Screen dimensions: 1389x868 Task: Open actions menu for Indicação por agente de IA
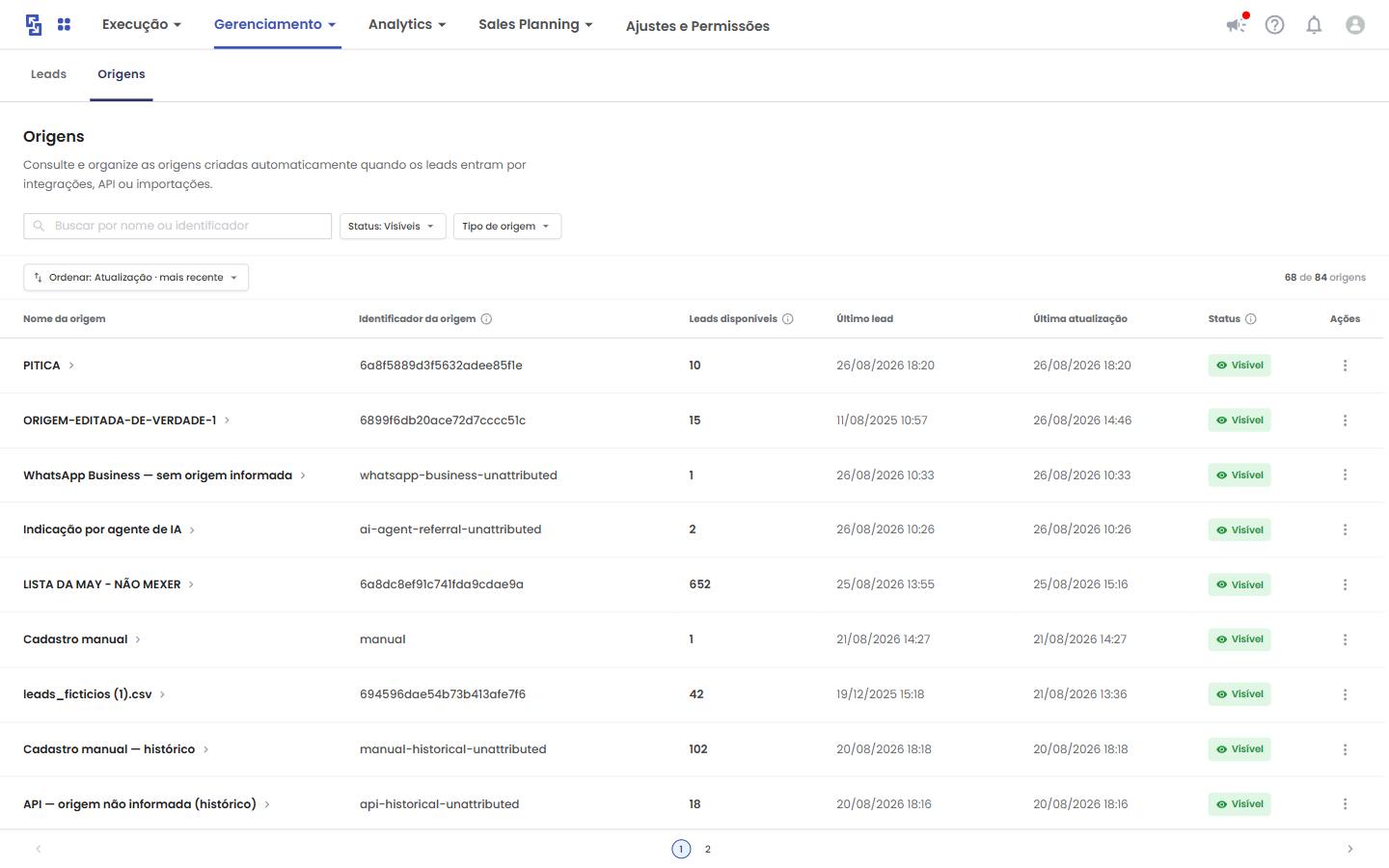click(1345, 529)
